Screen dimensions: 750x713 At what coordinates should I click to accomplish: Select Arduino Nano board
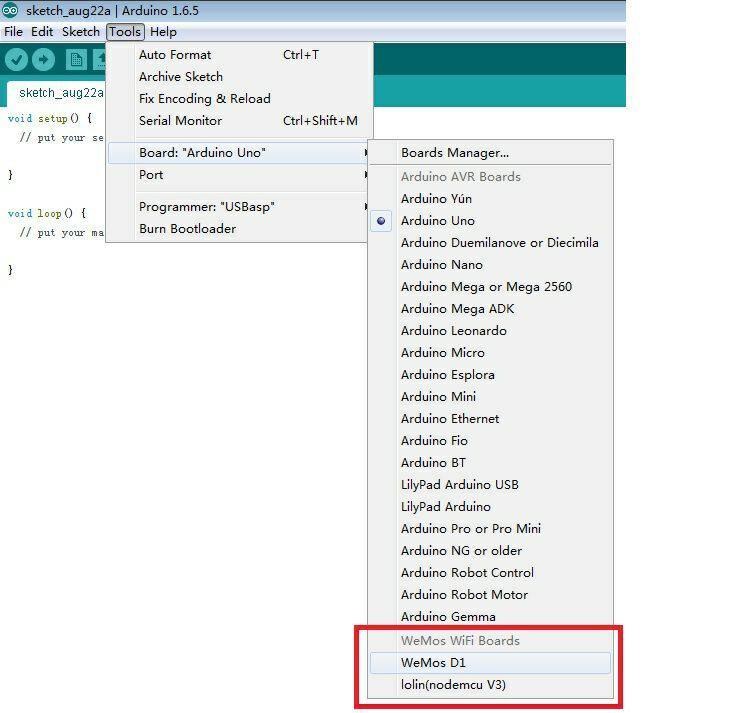coord(490,265)
